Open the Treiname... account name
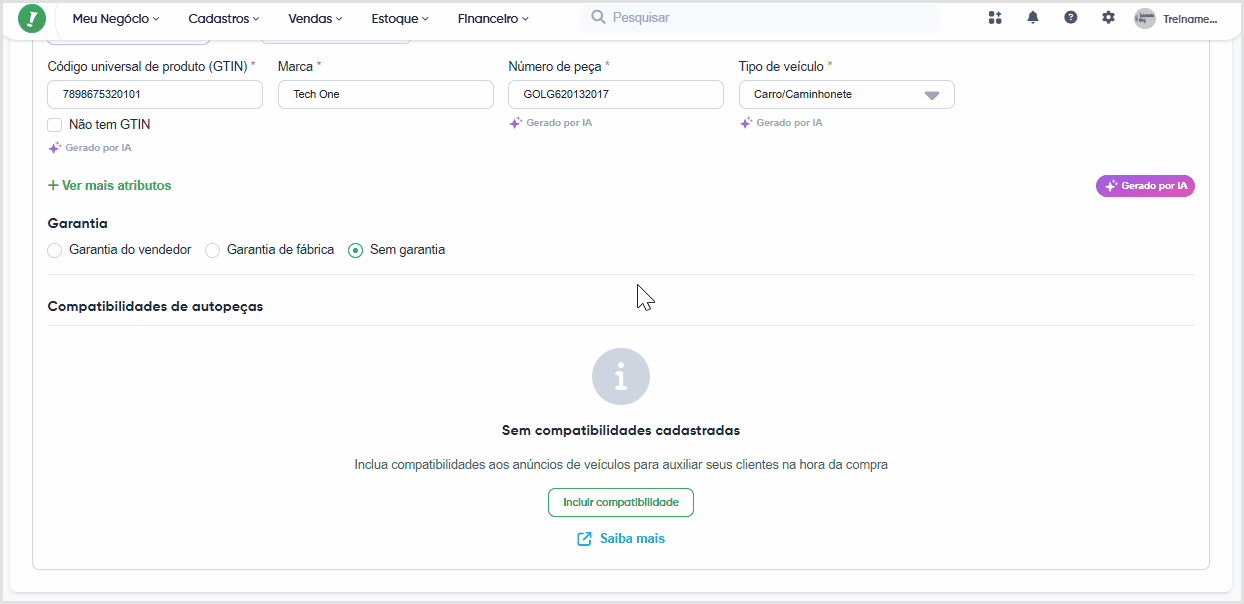Image resolution: width=1244 pixels, height=604 pixels. click(x=1190, y=19)
